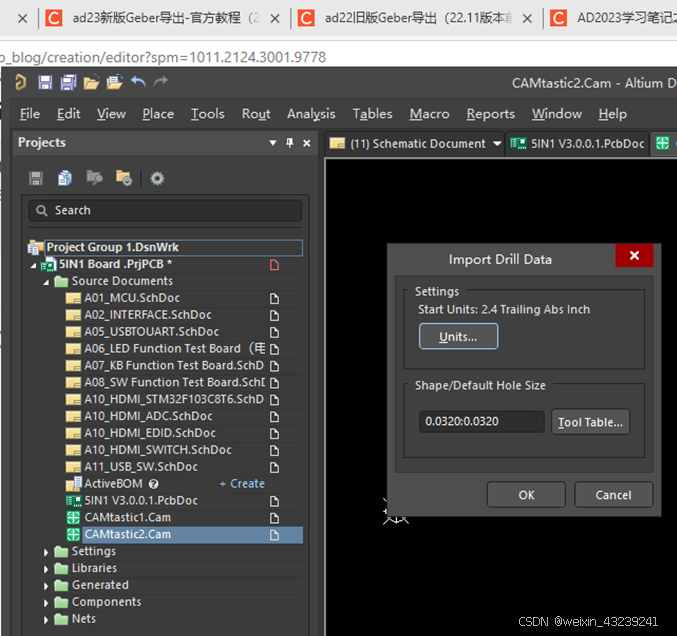Select A11_USB_SW.SchDoc in project tree
The image size is (677, 636).
(141, 467)
